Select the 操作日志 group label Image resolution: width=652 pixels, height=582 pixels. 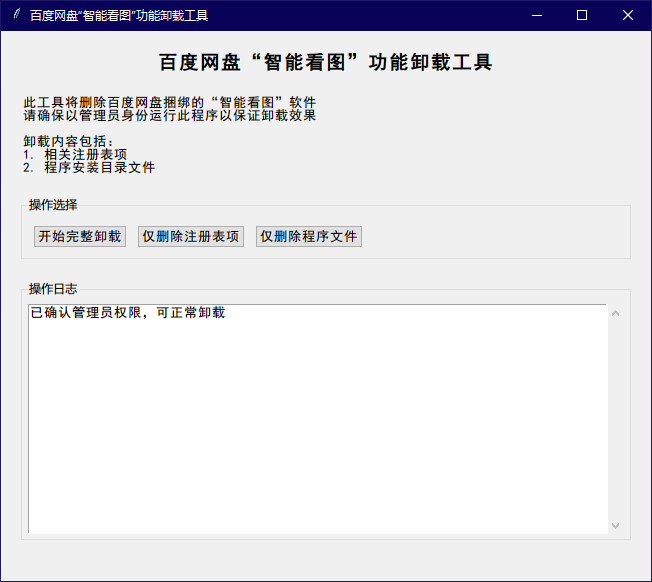[53, 289]
